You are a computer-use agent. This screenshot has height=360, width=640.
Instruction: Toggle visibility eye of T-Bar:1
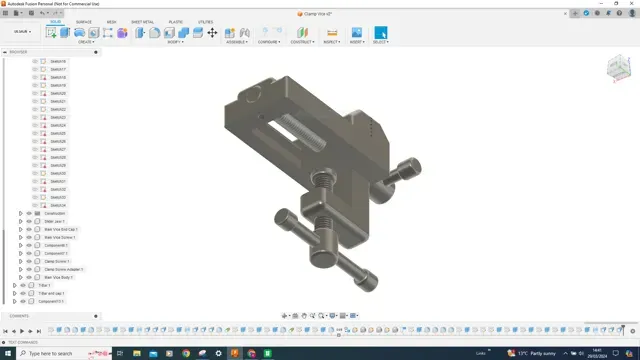tap(23, 285)
